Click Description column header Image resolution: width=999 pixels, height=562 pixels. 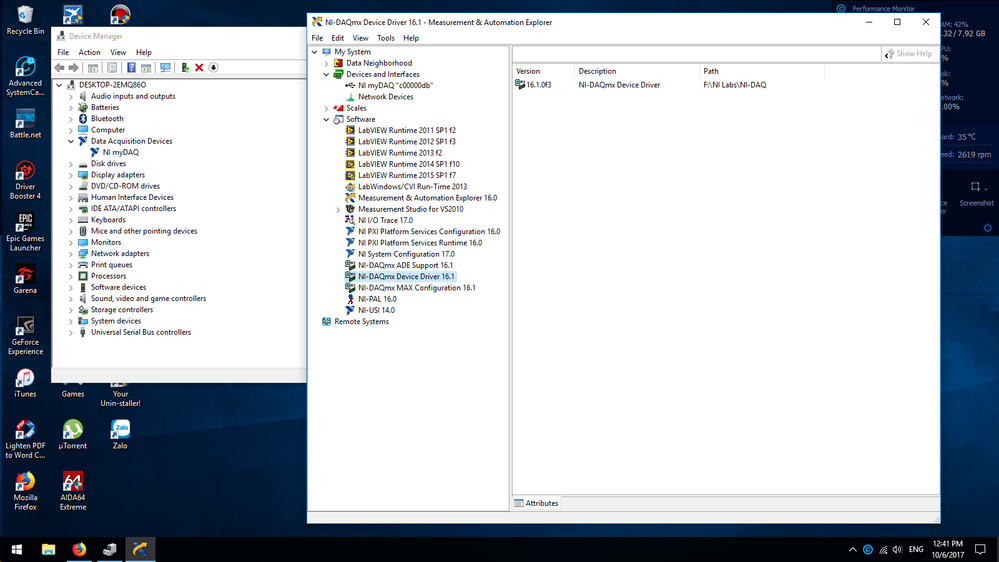(x=637, y=71)
